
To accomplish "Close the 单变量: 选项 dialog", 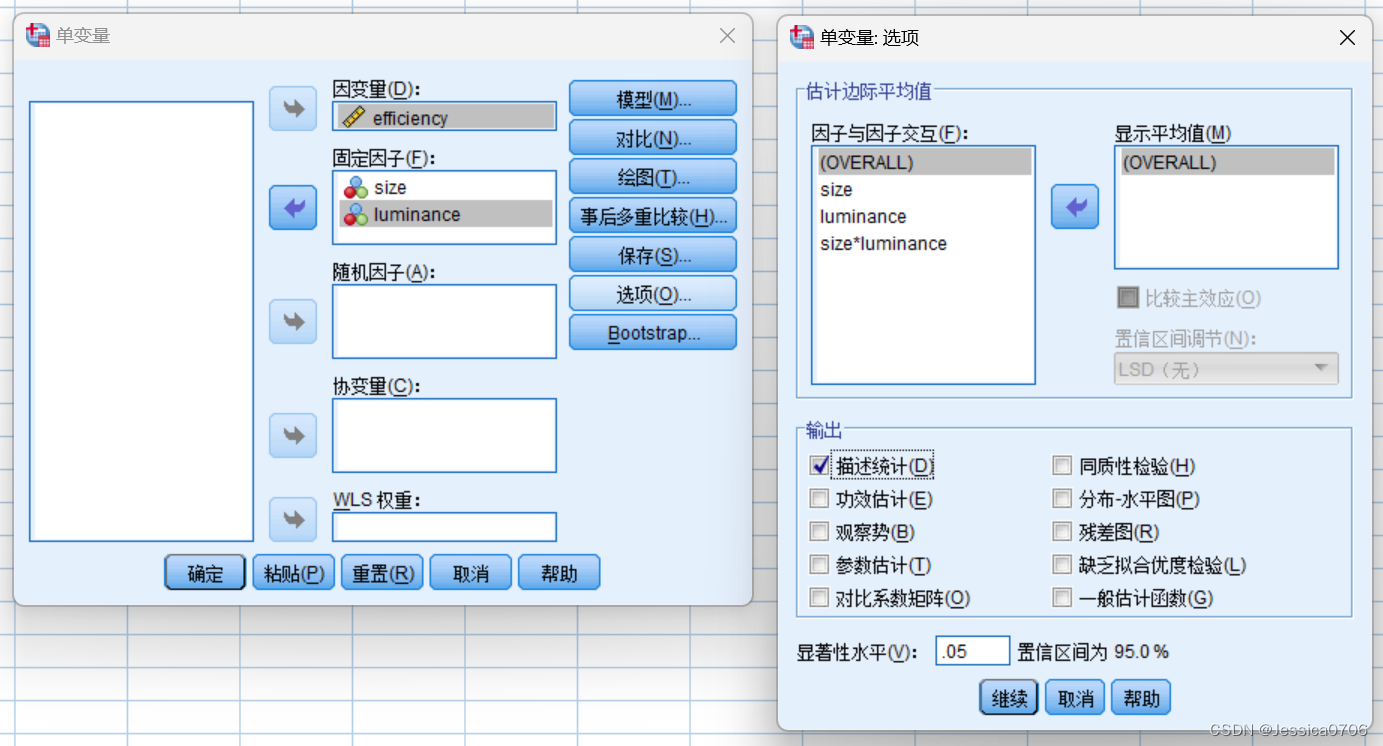I will pyautogui.click(x=1348, y=38).
